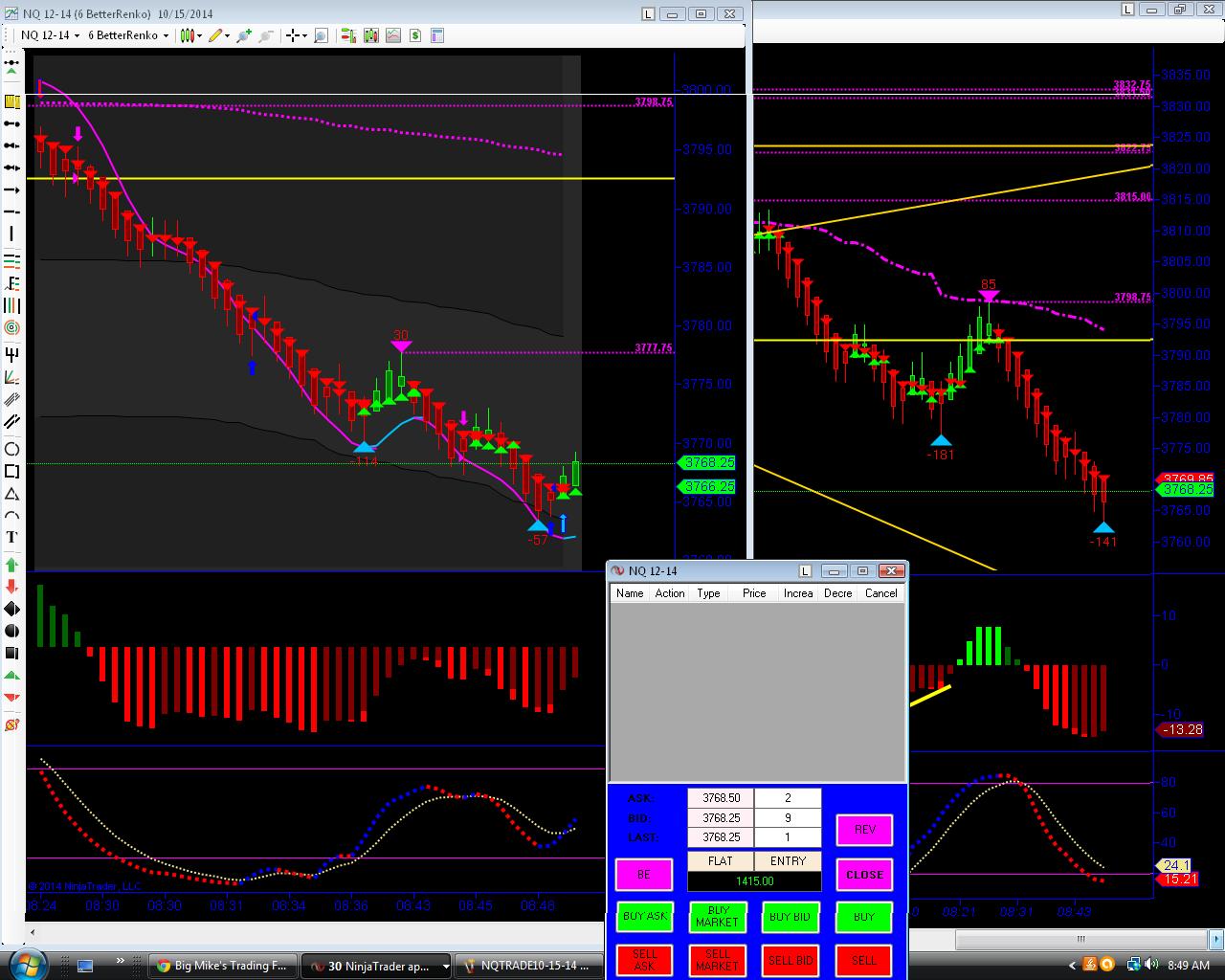Click the zoom in magnifier icon
The width and height of the screenshot is (1225, 980).
(244, 35)
